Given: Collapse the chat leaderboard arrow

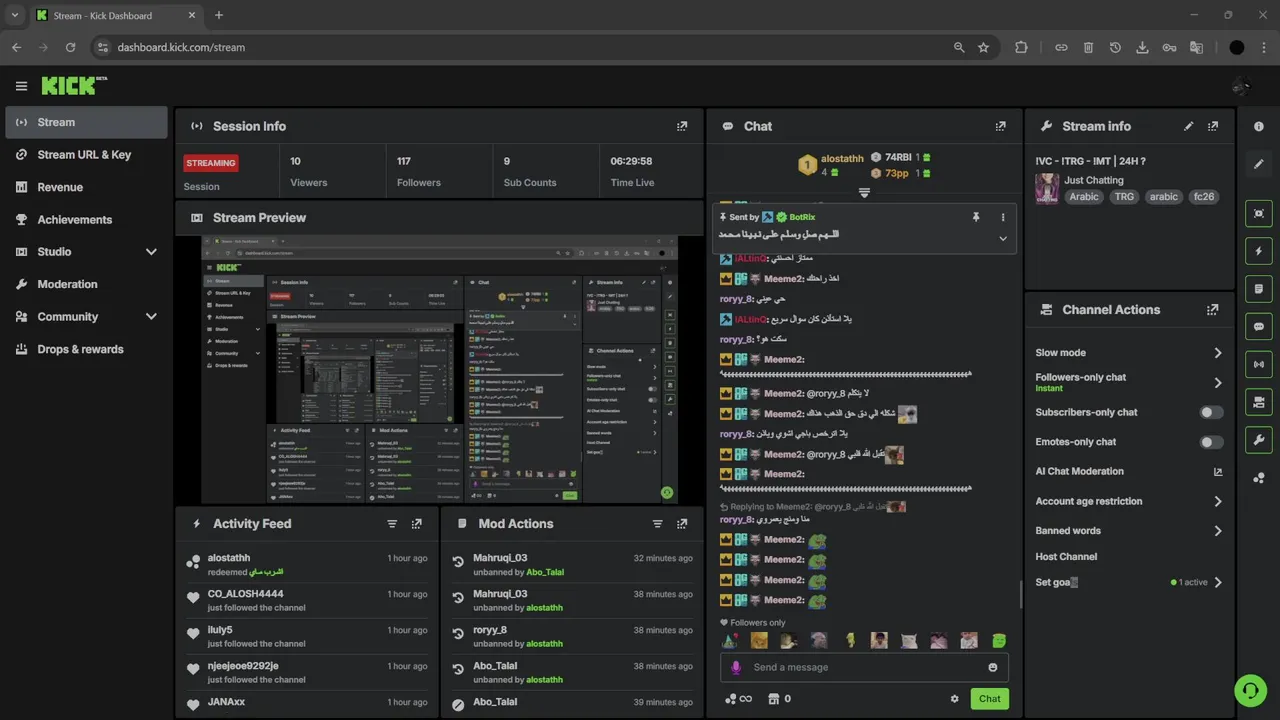Looking at the screenshot, I should [x=864, y=193].
